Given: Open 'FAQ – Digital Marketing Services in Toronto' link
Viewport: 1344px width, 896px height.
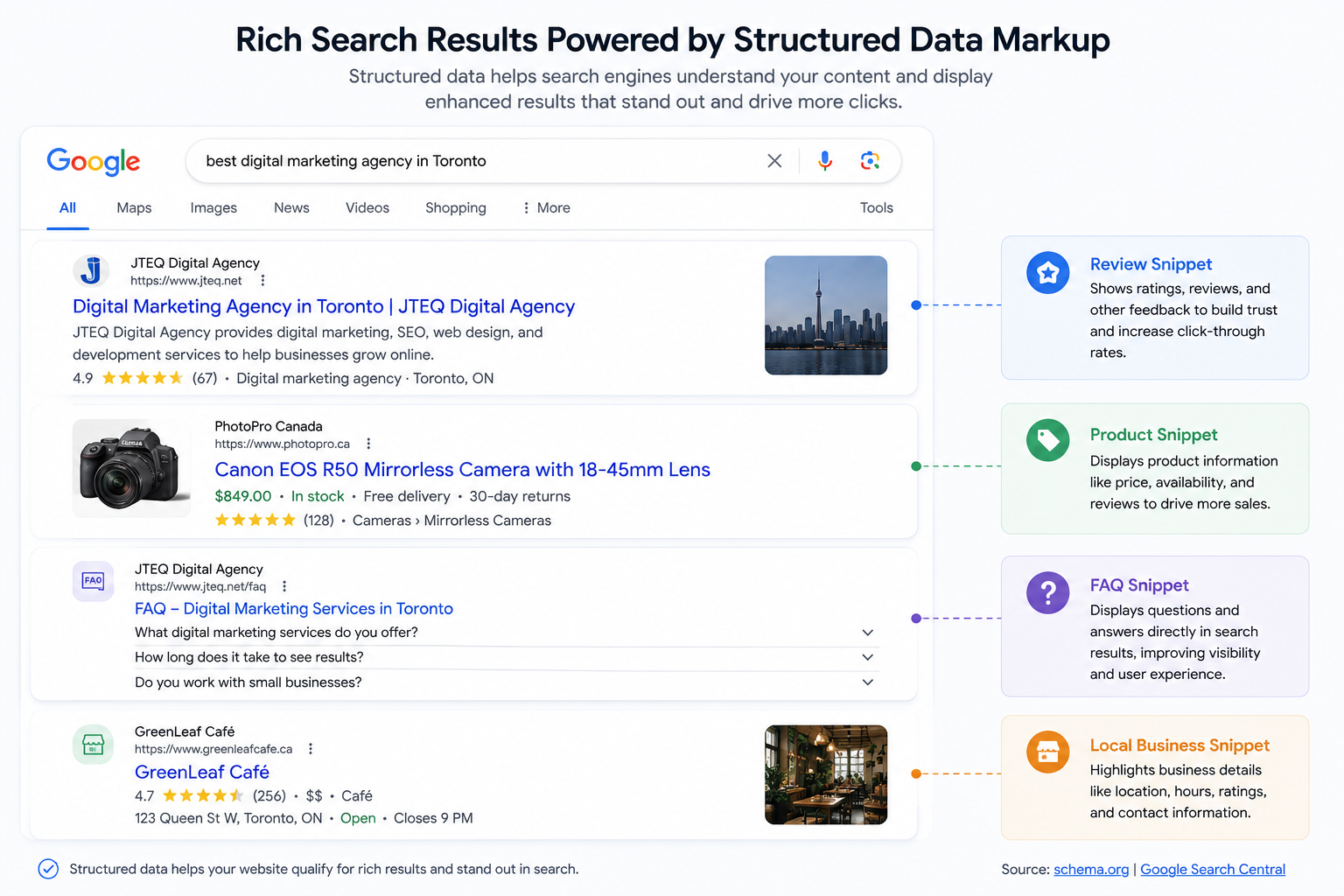Looking at the screenshot, I should pyautogui.click(x=294, y=608).
